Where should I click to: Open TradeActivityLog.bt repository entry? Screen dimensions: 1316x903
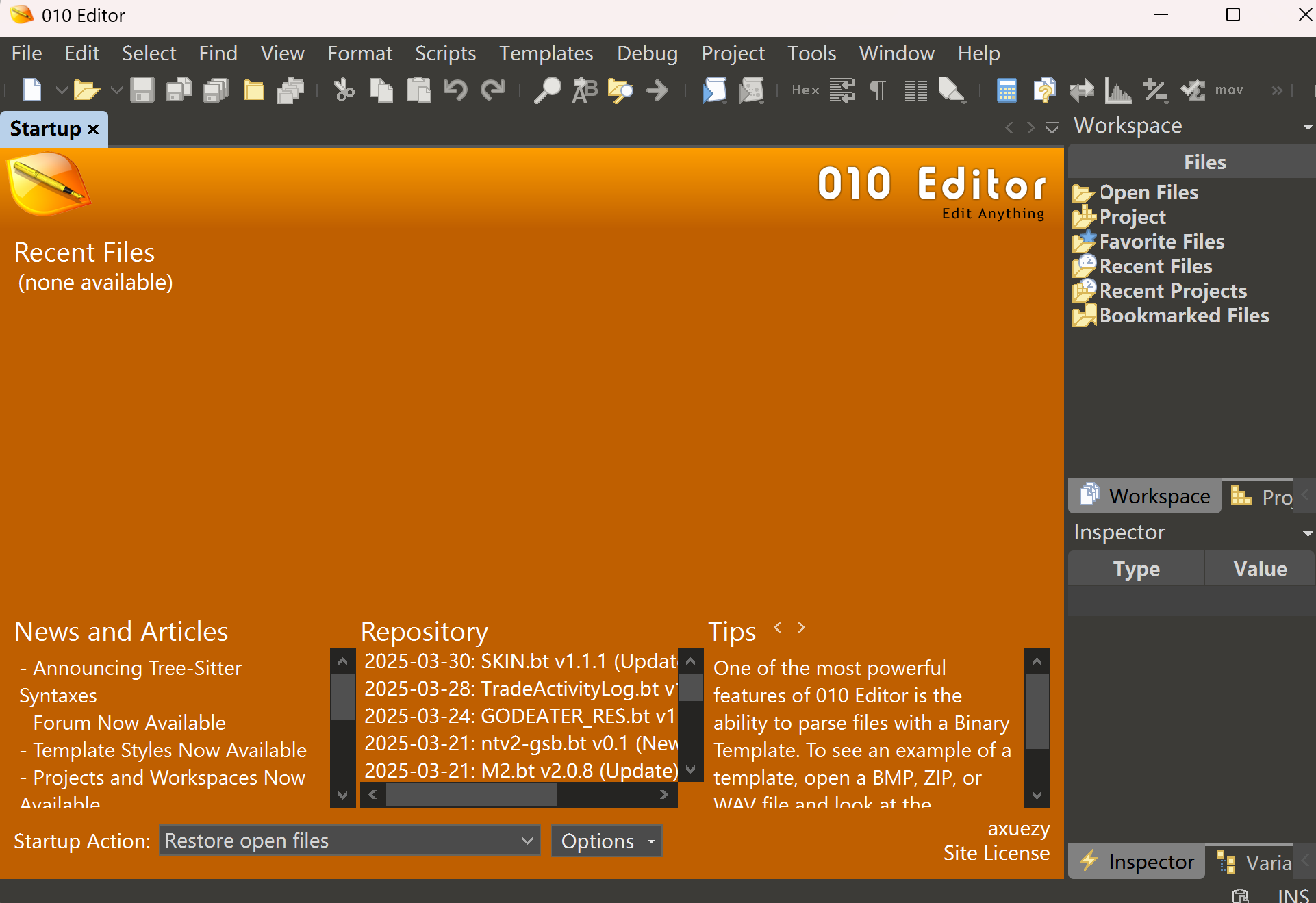pos(520,688)
